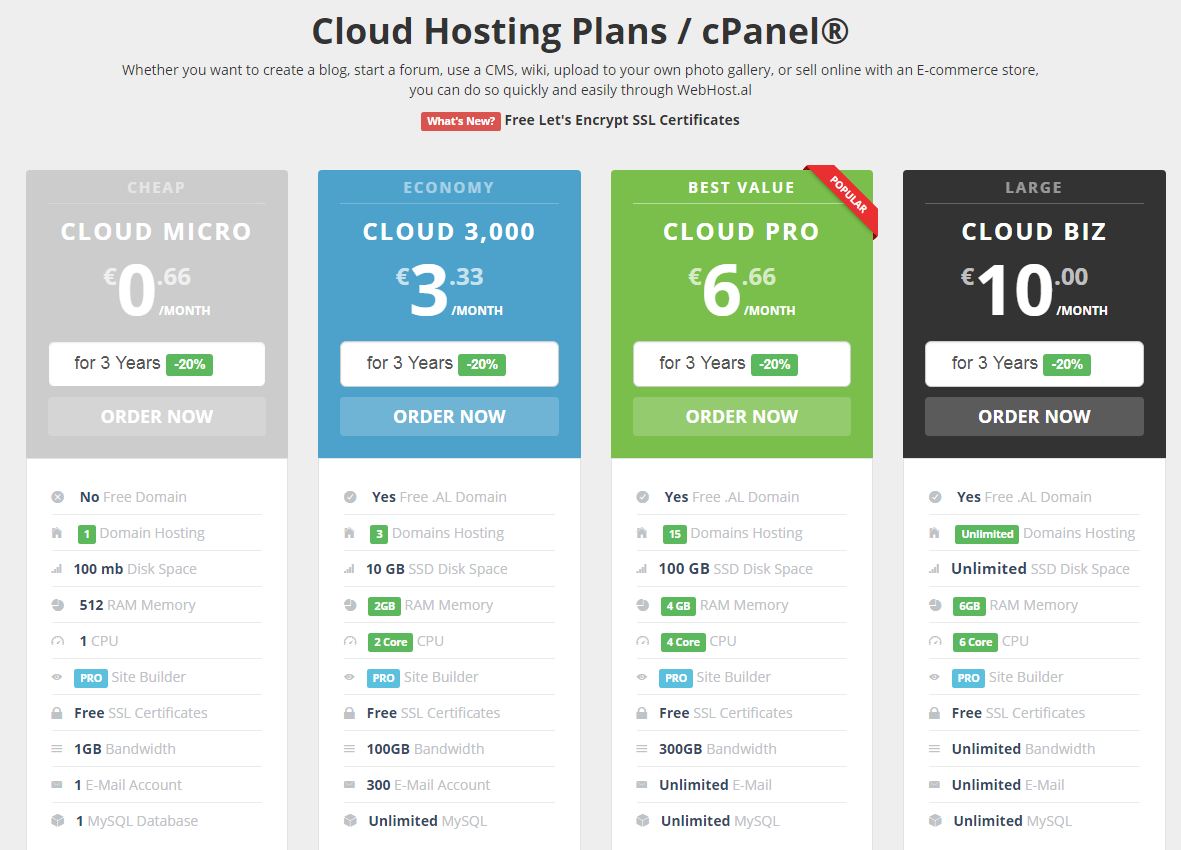Click bars icon beside 1GB Bandwidth
Image resolution: width=1181 pixels, height=850 pixels.
pyautogui.click(x=56, y=749)
